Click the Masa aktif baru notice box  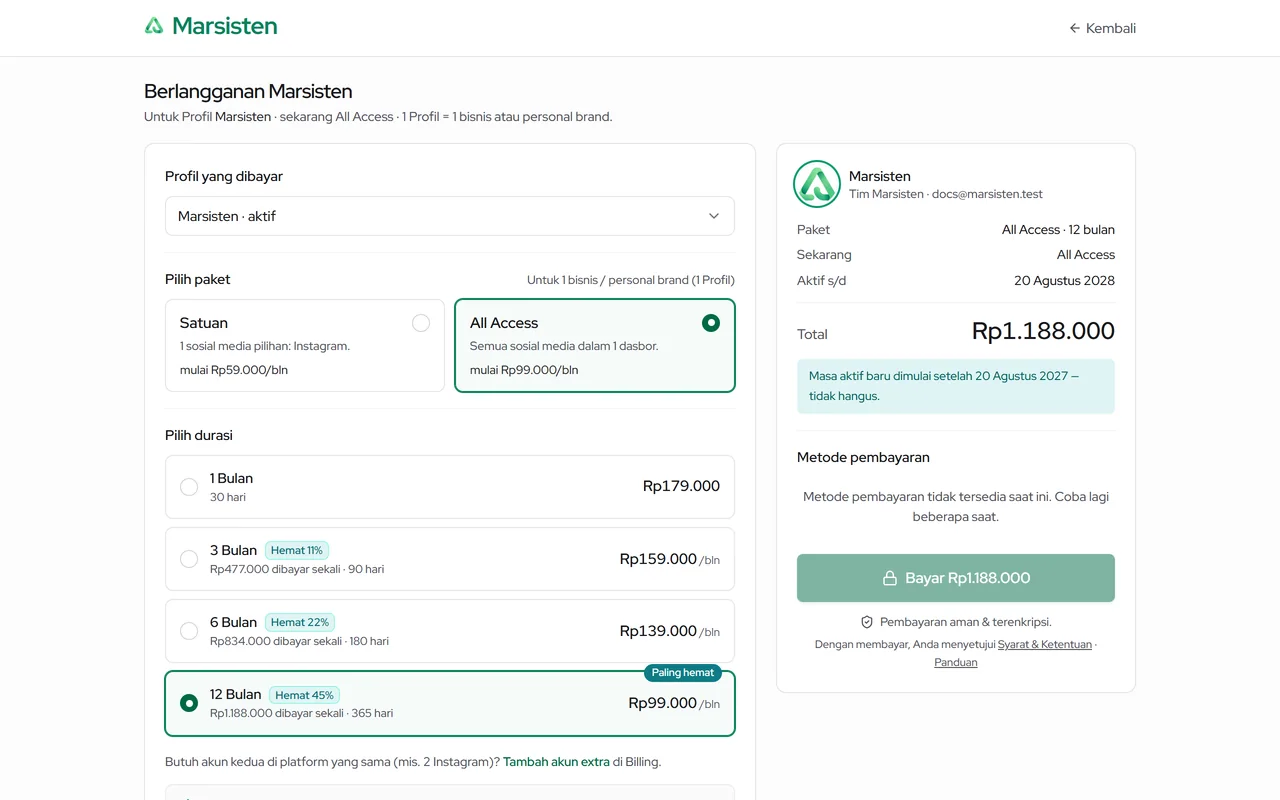click(956, 386)
